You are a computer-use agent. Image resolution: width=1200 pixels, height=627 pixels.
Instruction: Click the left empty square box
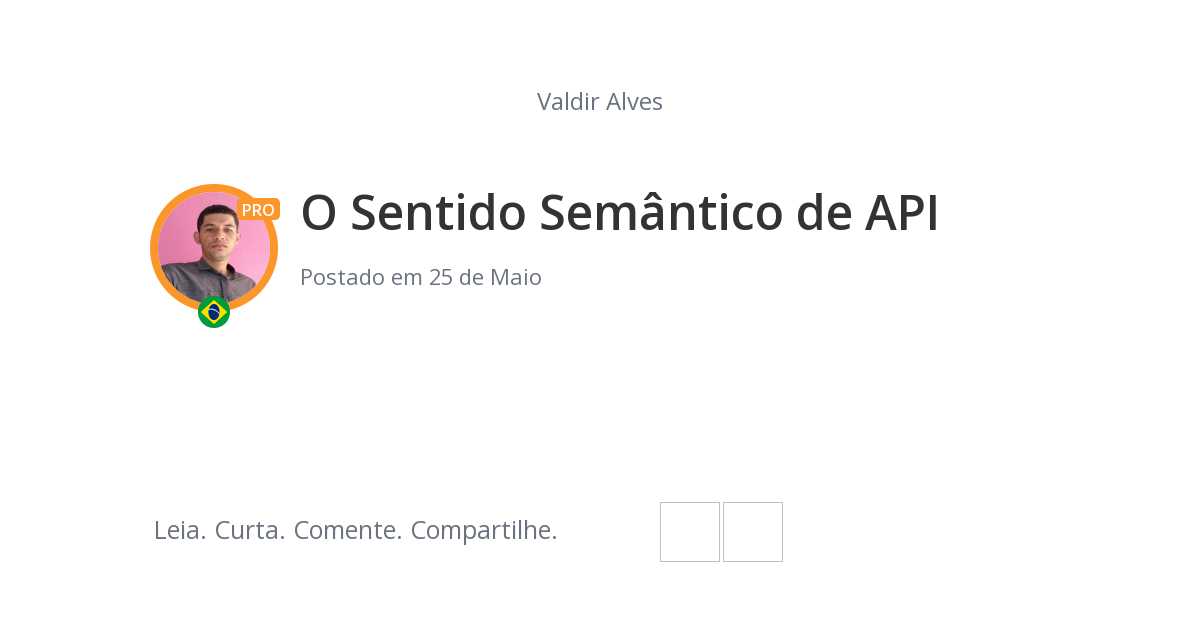(x=690, y=532)
